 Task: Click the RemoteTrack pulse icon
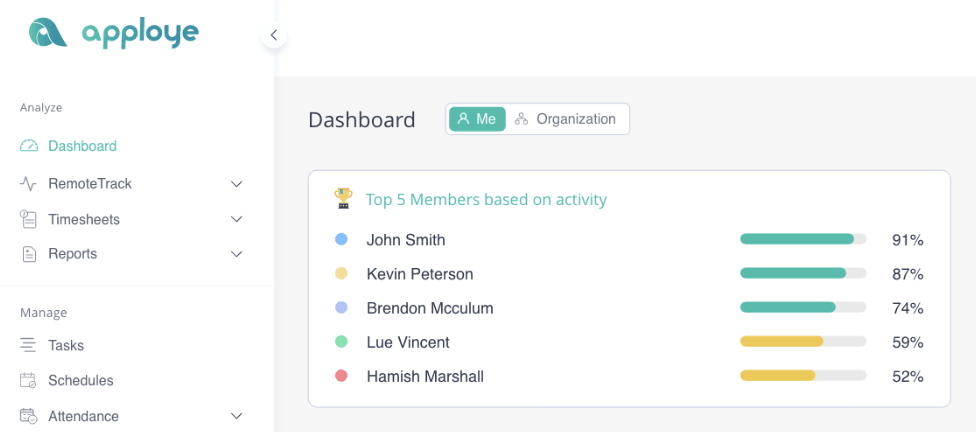point(29,184)
